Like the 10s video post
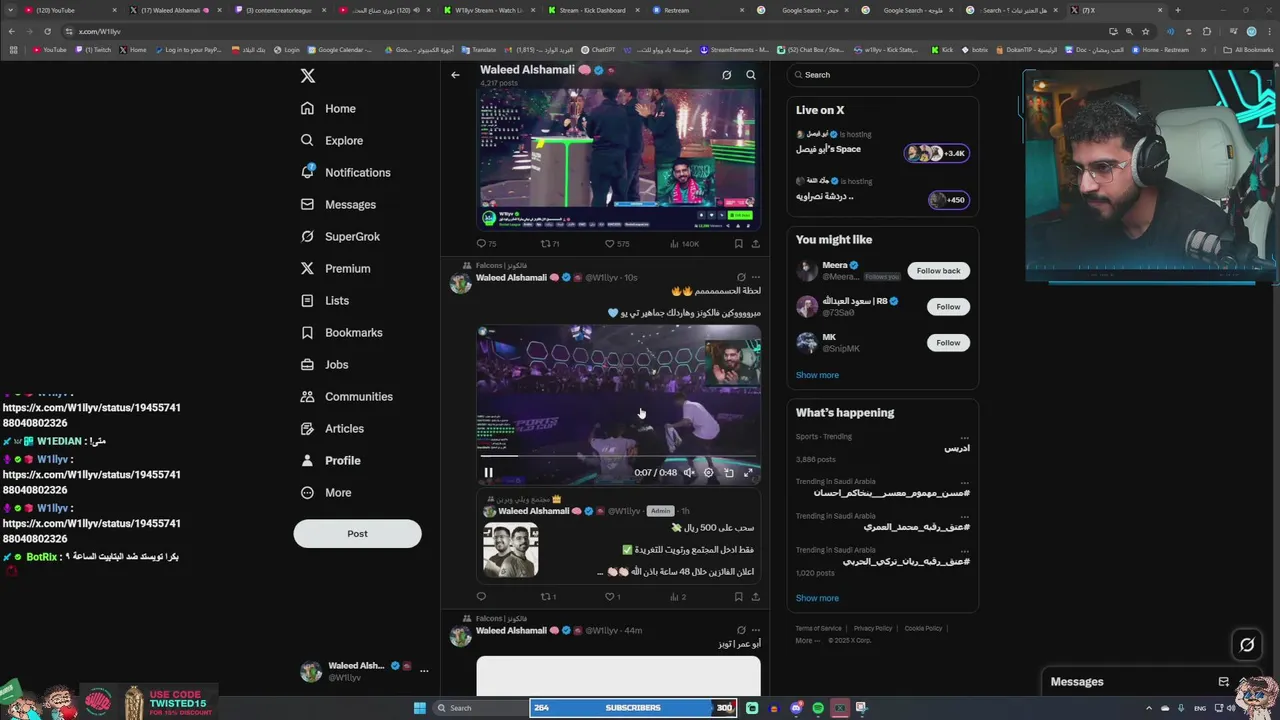1280x720 pixels. pyautogui.click(x=613, y=597)
